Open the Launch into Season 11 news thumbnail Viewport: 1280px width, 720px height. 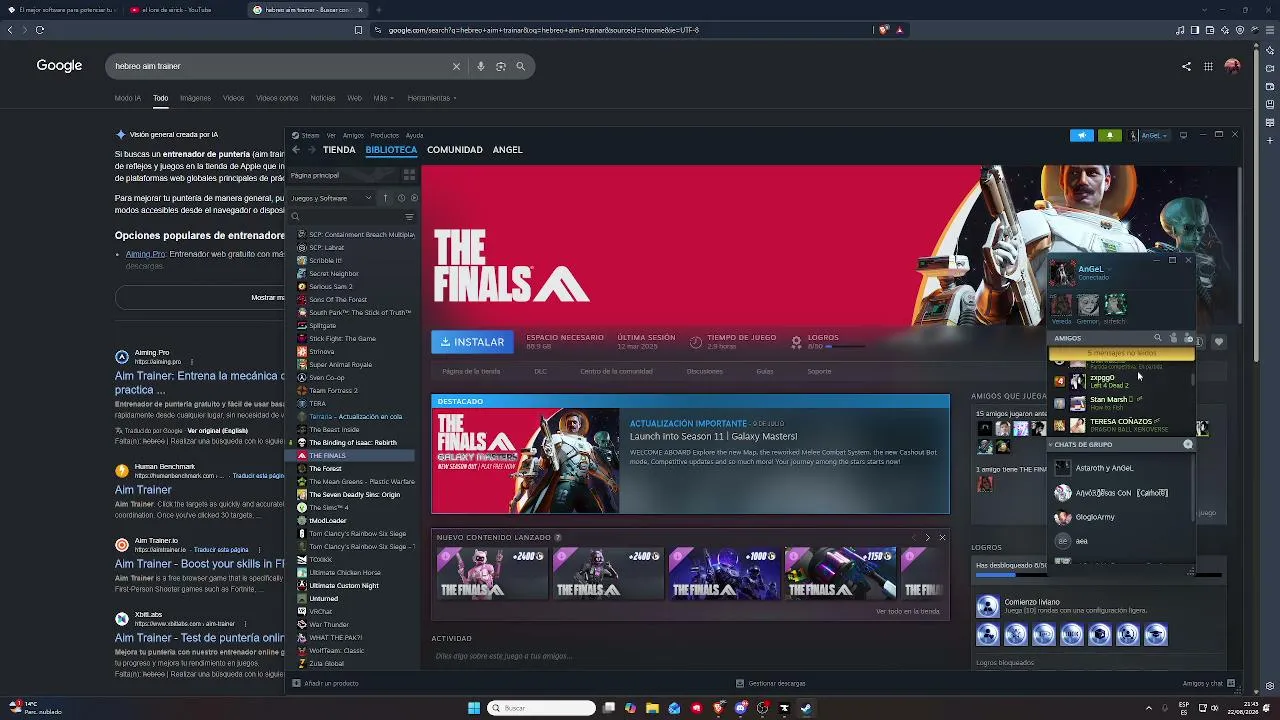tap(526, 461)
